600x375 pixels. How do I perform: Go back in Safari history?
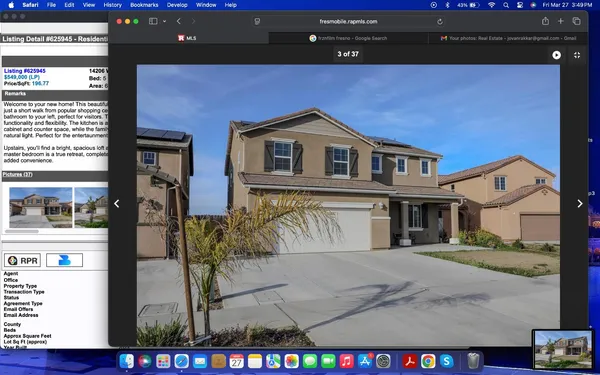[x=179, y=21]
